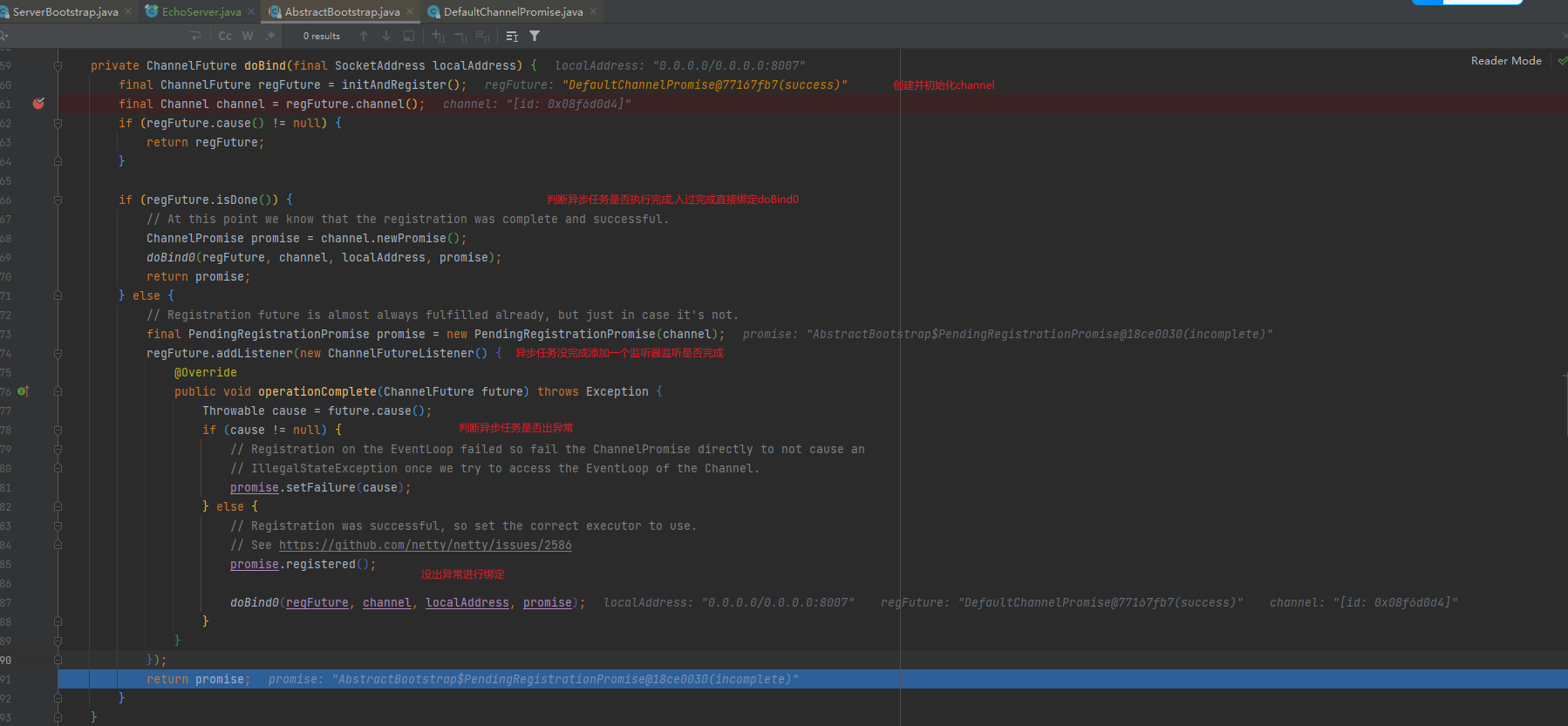The image size is (1568, 726).
Task: Add selection for next occurrence icon
Action: tap(438, 36)
